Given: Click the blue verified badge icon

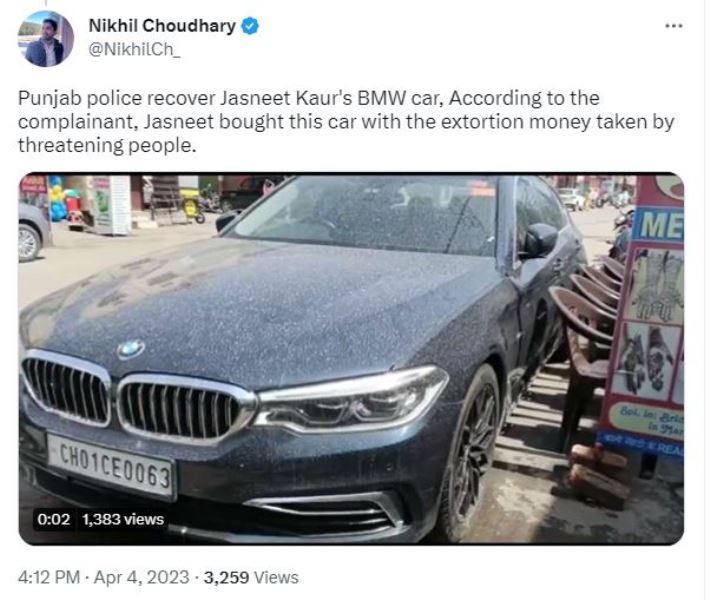Looking at the screenshot, I should [x=250, y=26].
